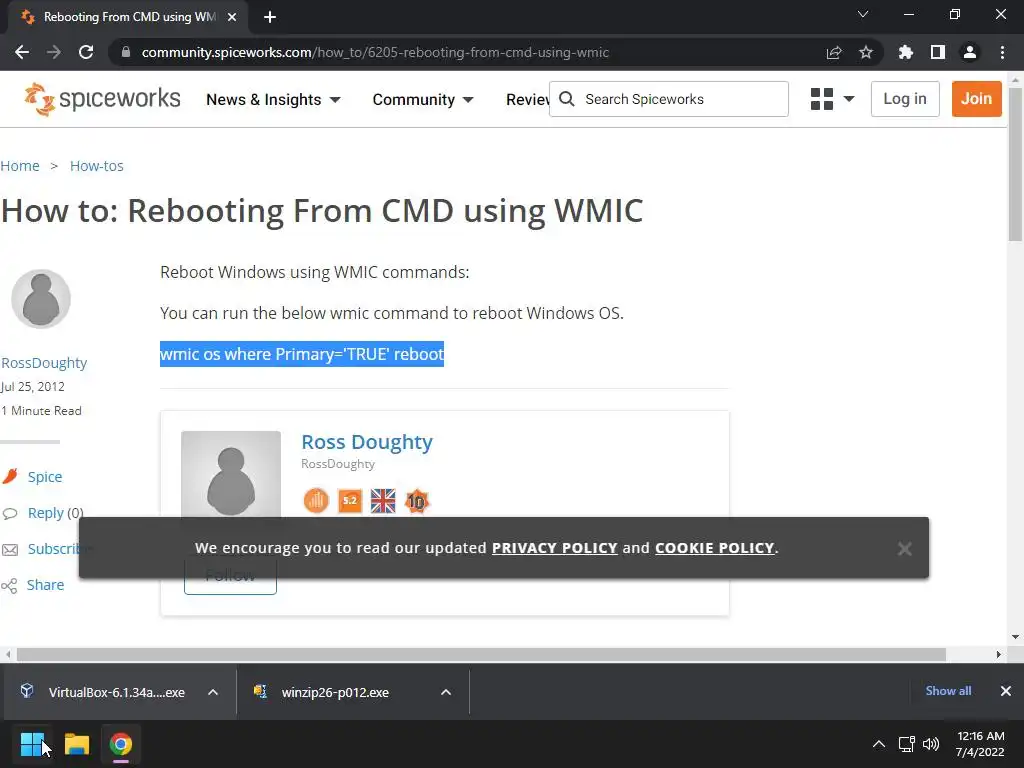The height and width of the screenshot is (768, 1024).
Task: Click the browser forward arrow
Action: coord(54,52)
